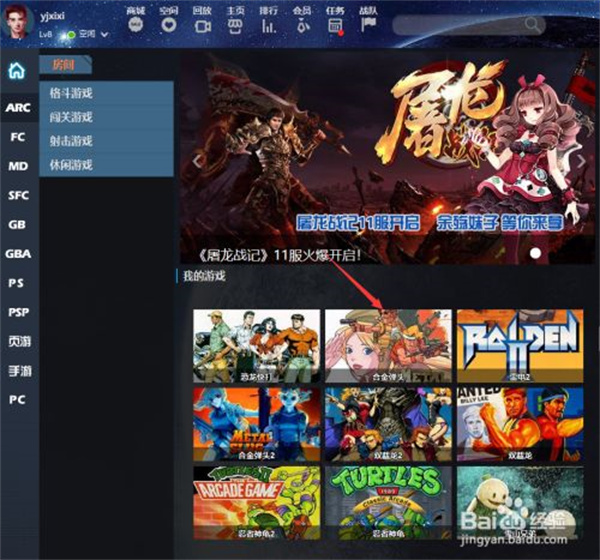600x560 pixels.
Task: Click the green online status indicator
Action: tap(71, 35)
